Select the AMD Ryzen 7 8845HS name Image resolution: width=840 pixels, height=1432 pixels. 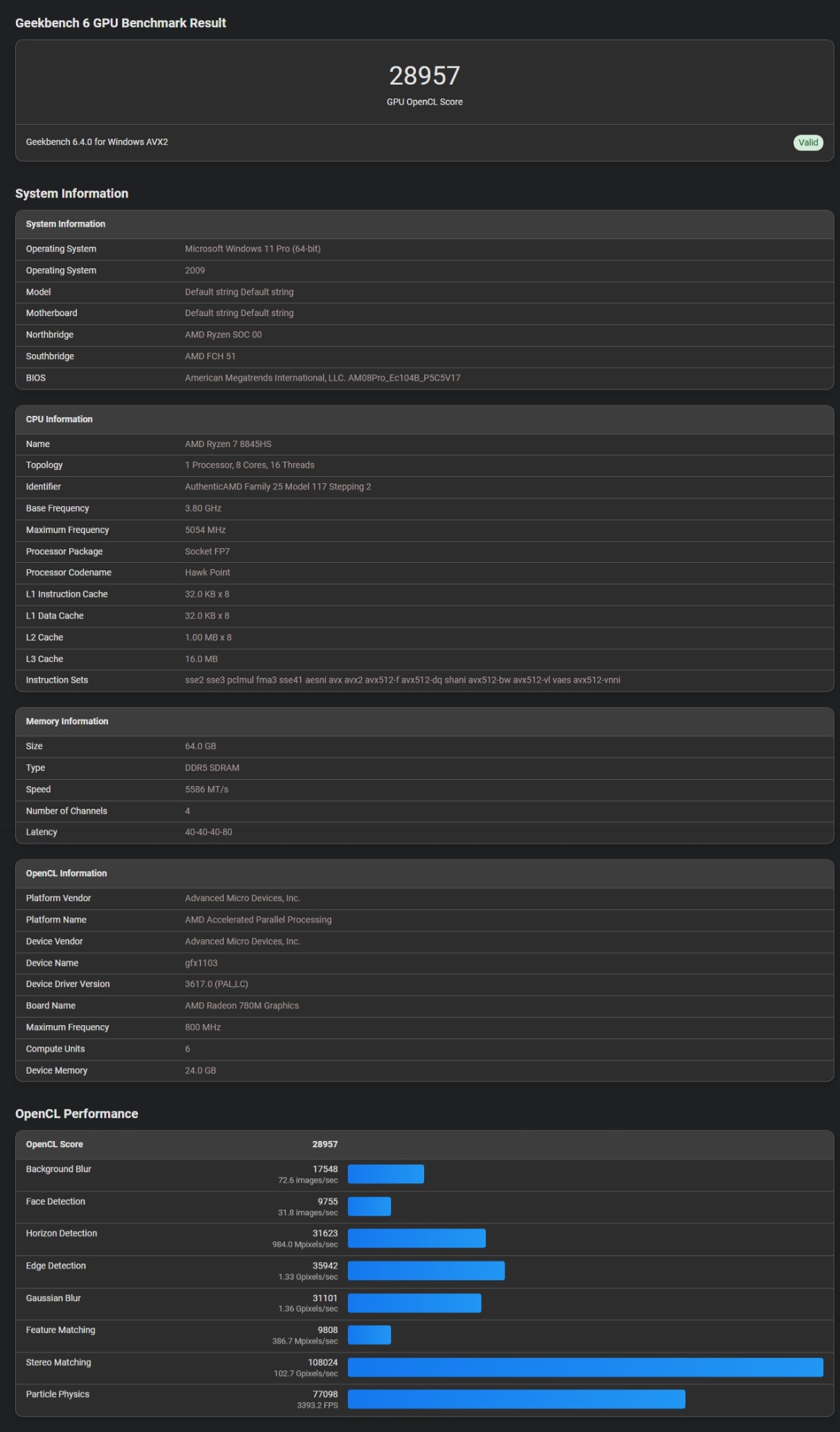pos(228,444)
